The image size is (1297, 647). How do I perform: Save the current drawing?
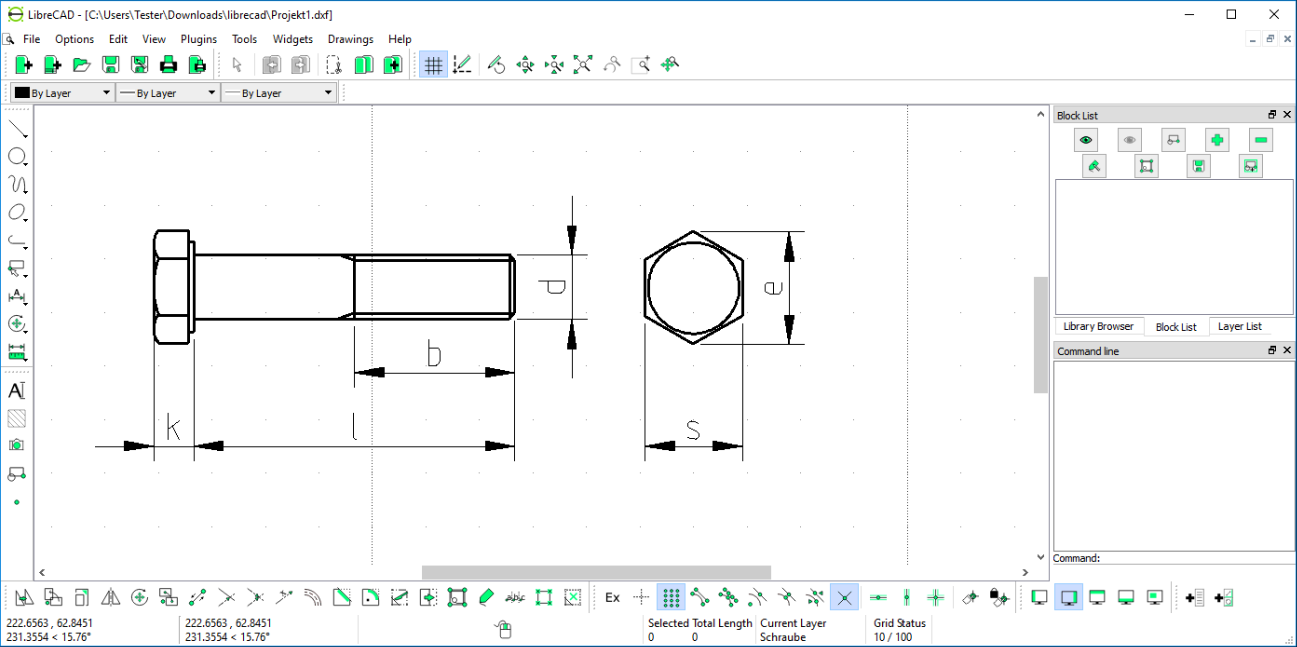pyautogui.click(x=110, y=63)
